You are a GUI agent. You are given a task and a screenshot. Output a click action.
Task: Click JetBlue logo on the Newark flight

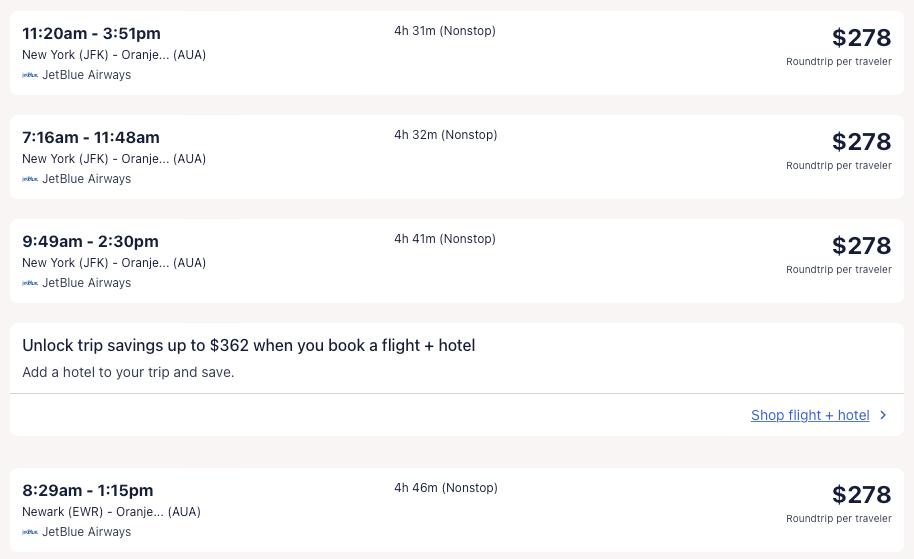tap(30, 532)
